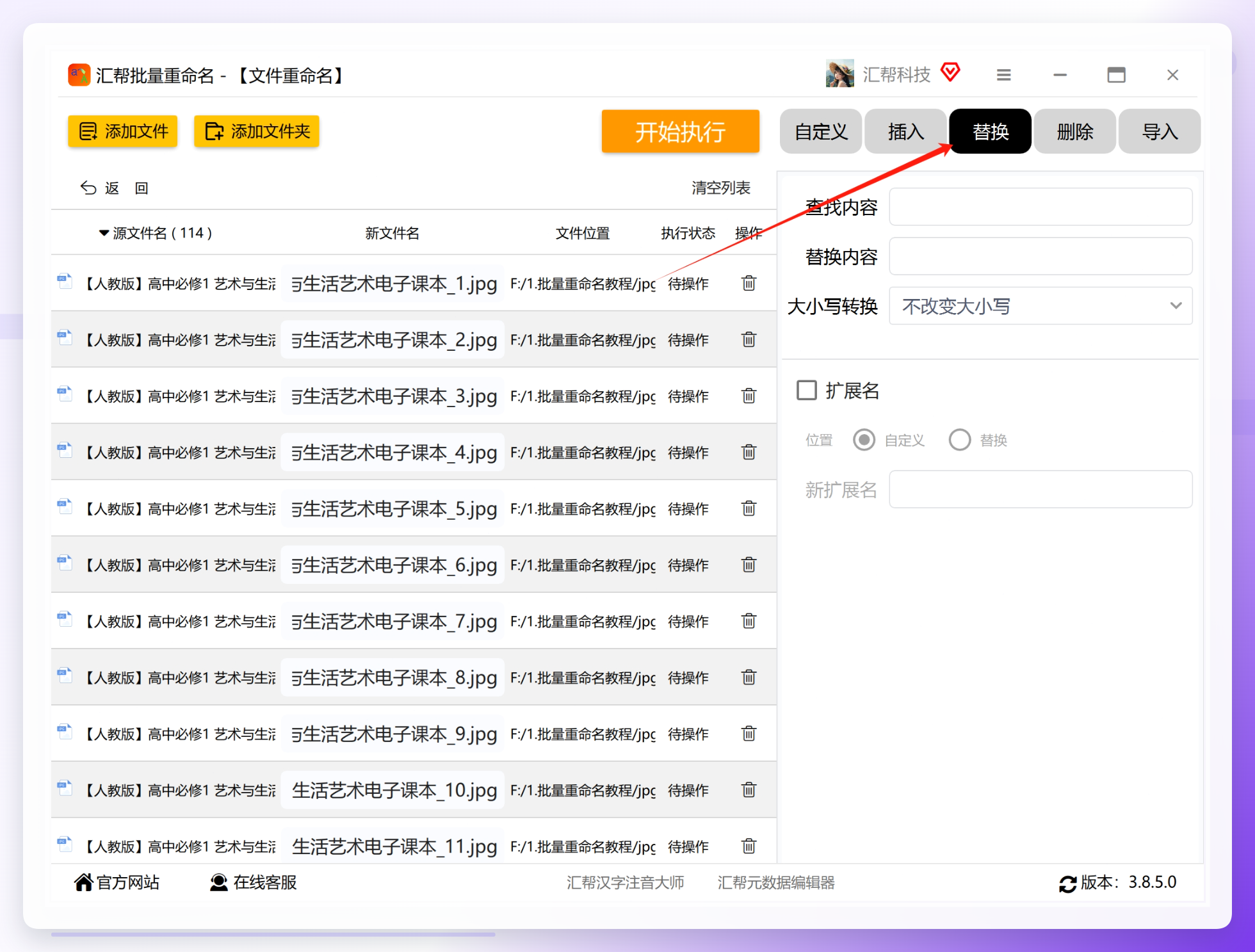Click the 汇帮科技 account name
The width and height of the screenshot is (1255, 952).
(896, 74)
